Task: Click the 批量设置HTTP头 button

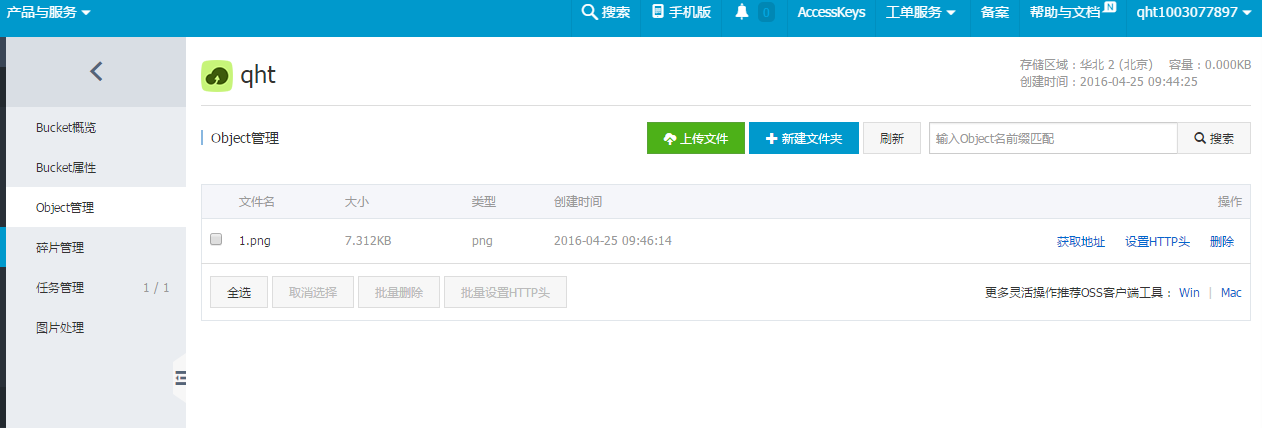Action: click(x=505, y=293)
